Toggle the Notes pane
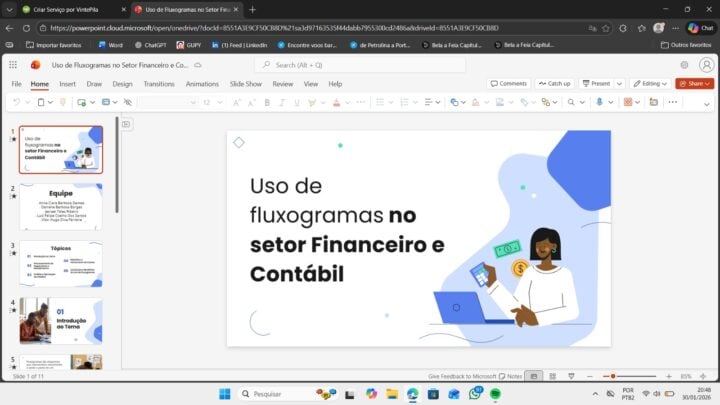Screen dimensions: 720x405 (510, 376)
